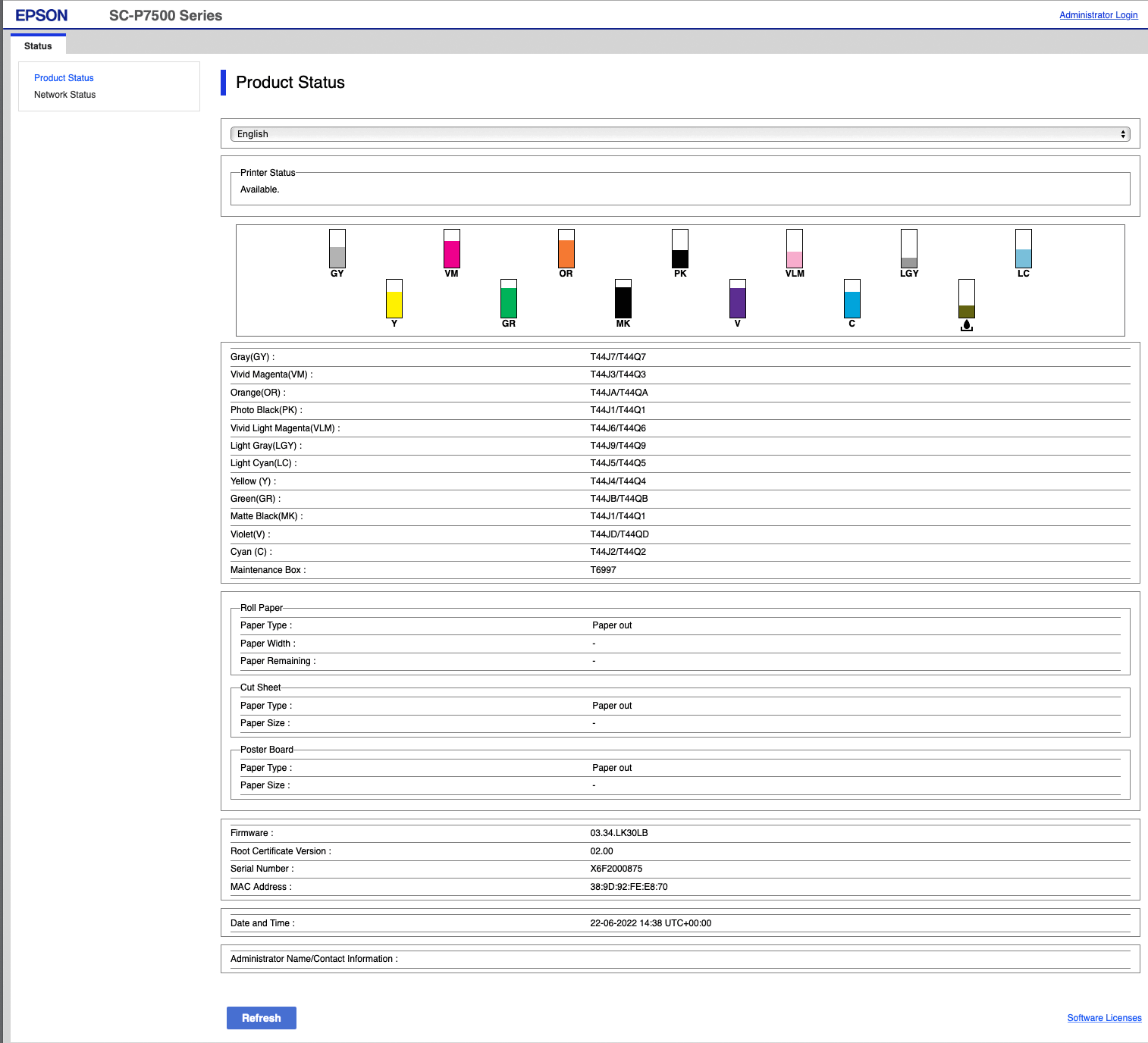Click the maintenance box level icon

pos(967,299)
